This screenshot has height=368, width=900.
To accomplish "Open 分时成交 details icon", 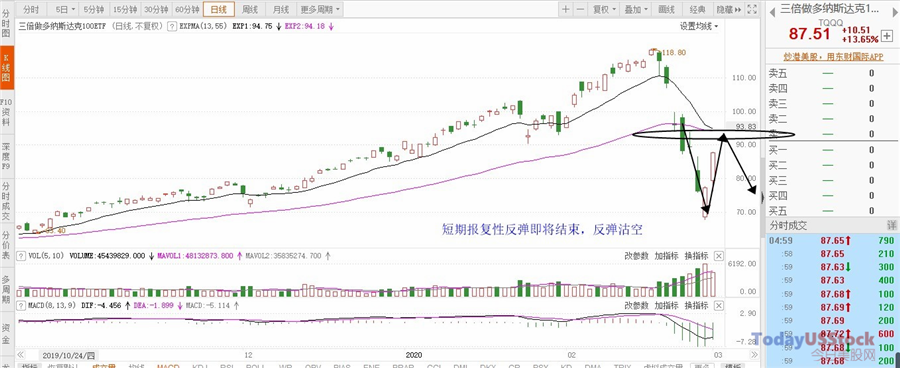I will (891, 226).
